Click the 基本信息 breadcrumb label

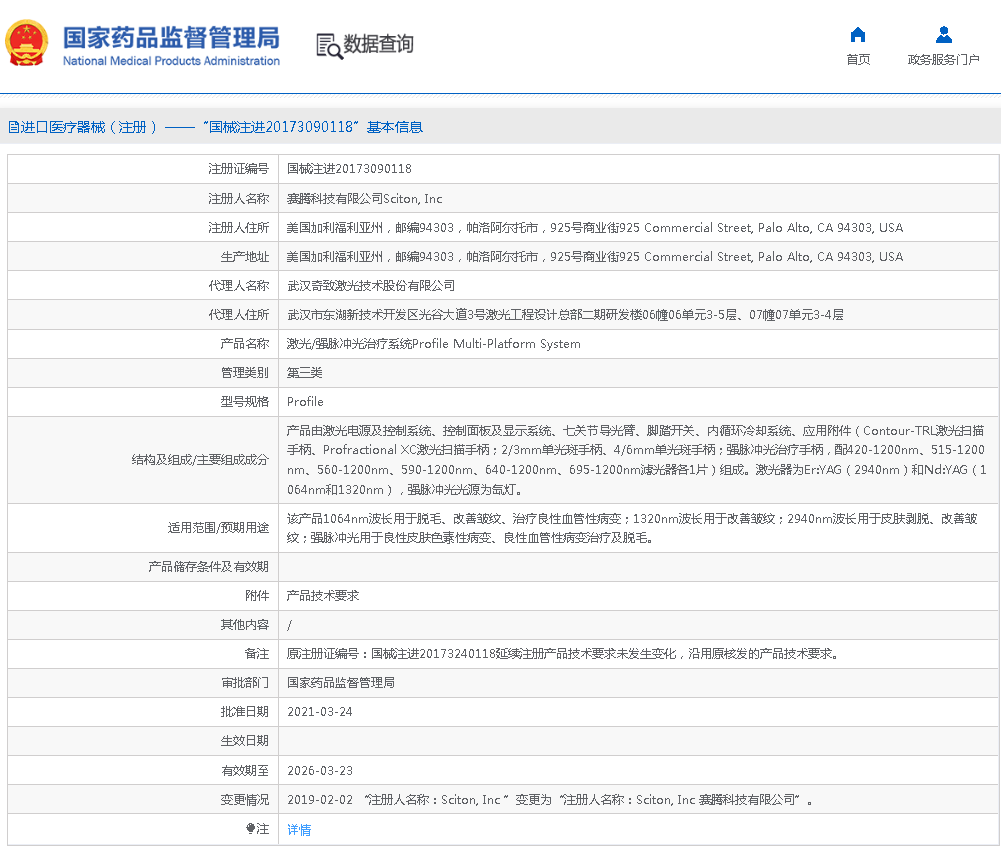click(394, 127)
